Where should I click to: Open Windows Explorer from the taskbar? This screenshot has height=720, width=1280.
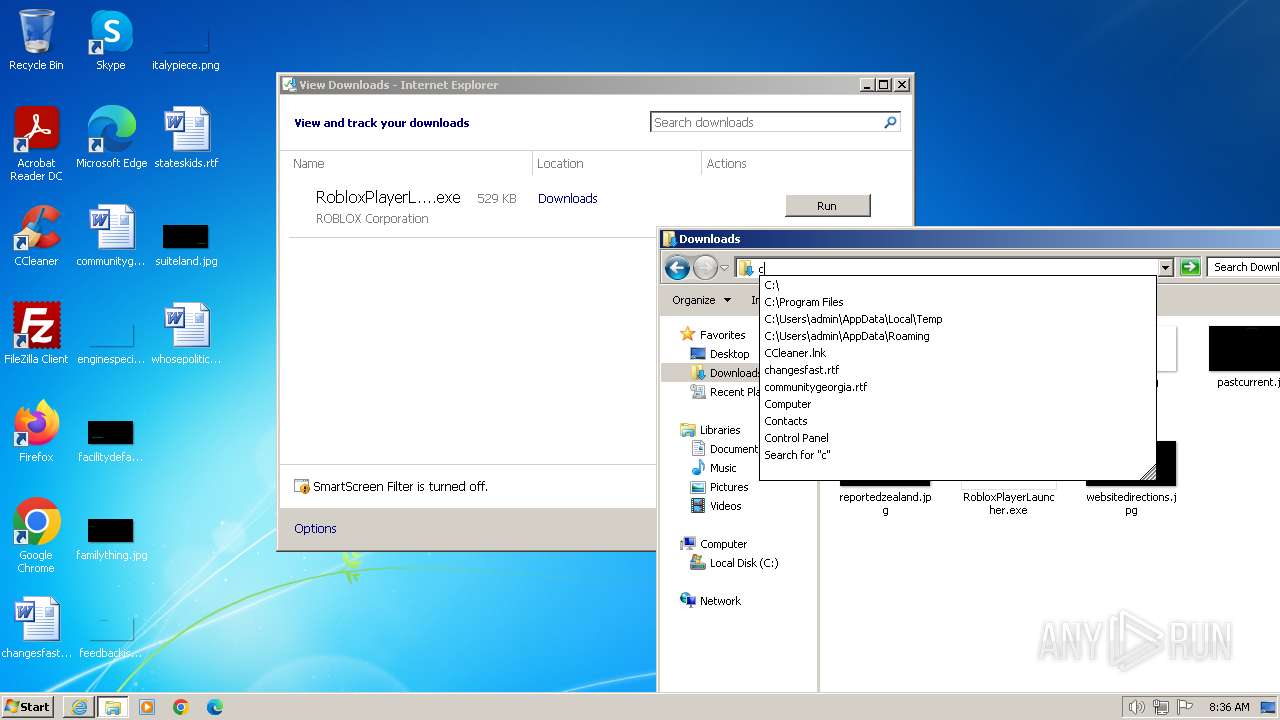(113, 707)
